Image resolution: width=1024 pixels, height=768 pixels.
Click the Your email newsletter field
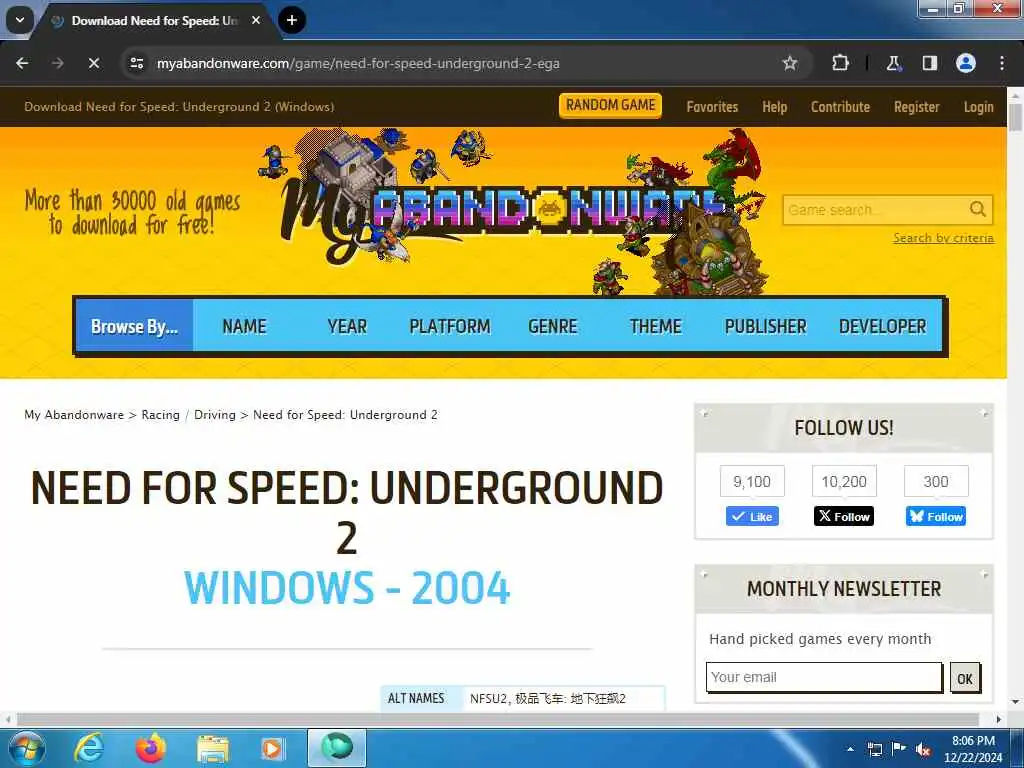(824, 677)
